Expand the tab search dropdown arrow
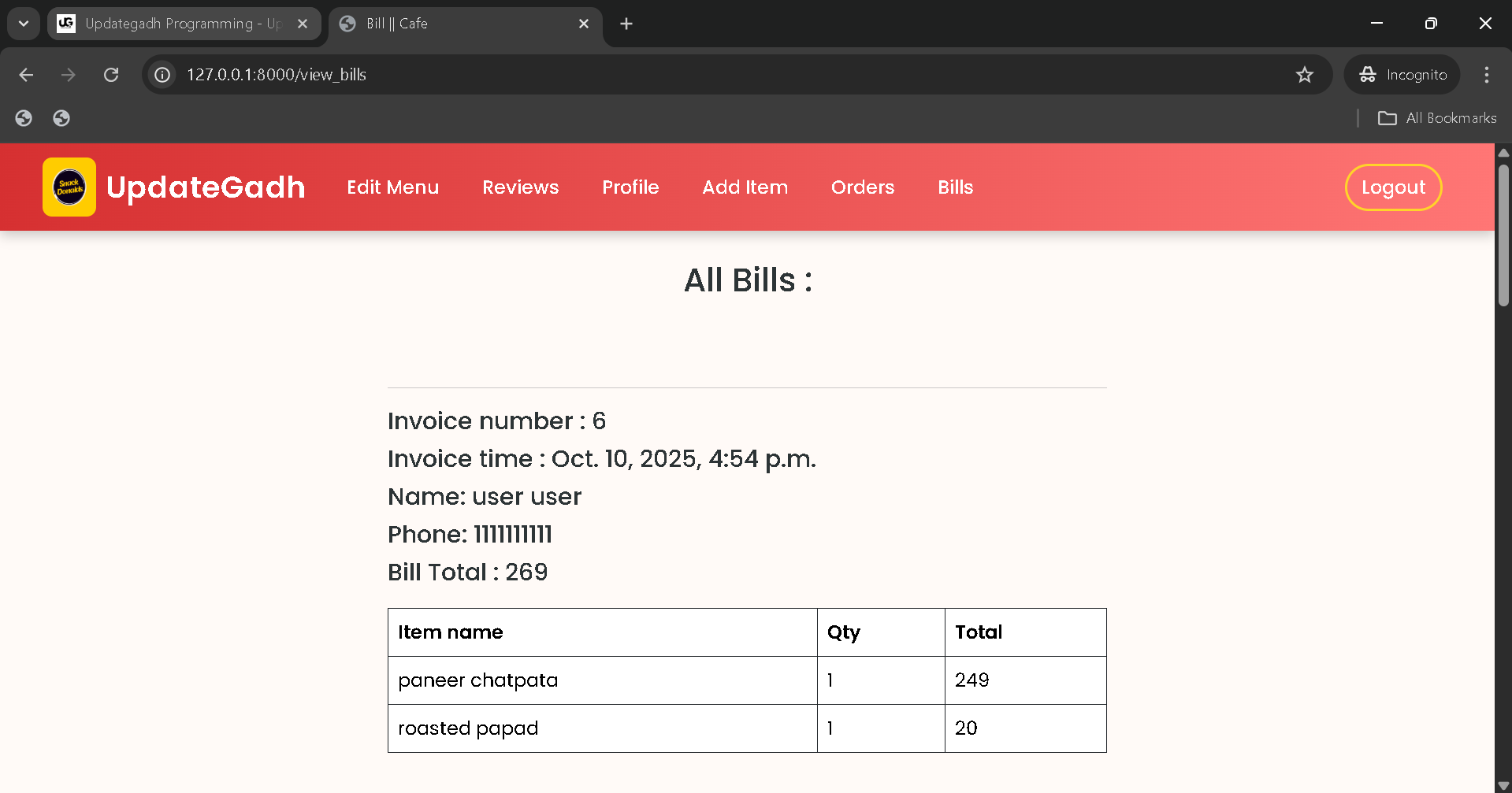The height and width of the screenshot is (793, 1512). tap(24, 24)
